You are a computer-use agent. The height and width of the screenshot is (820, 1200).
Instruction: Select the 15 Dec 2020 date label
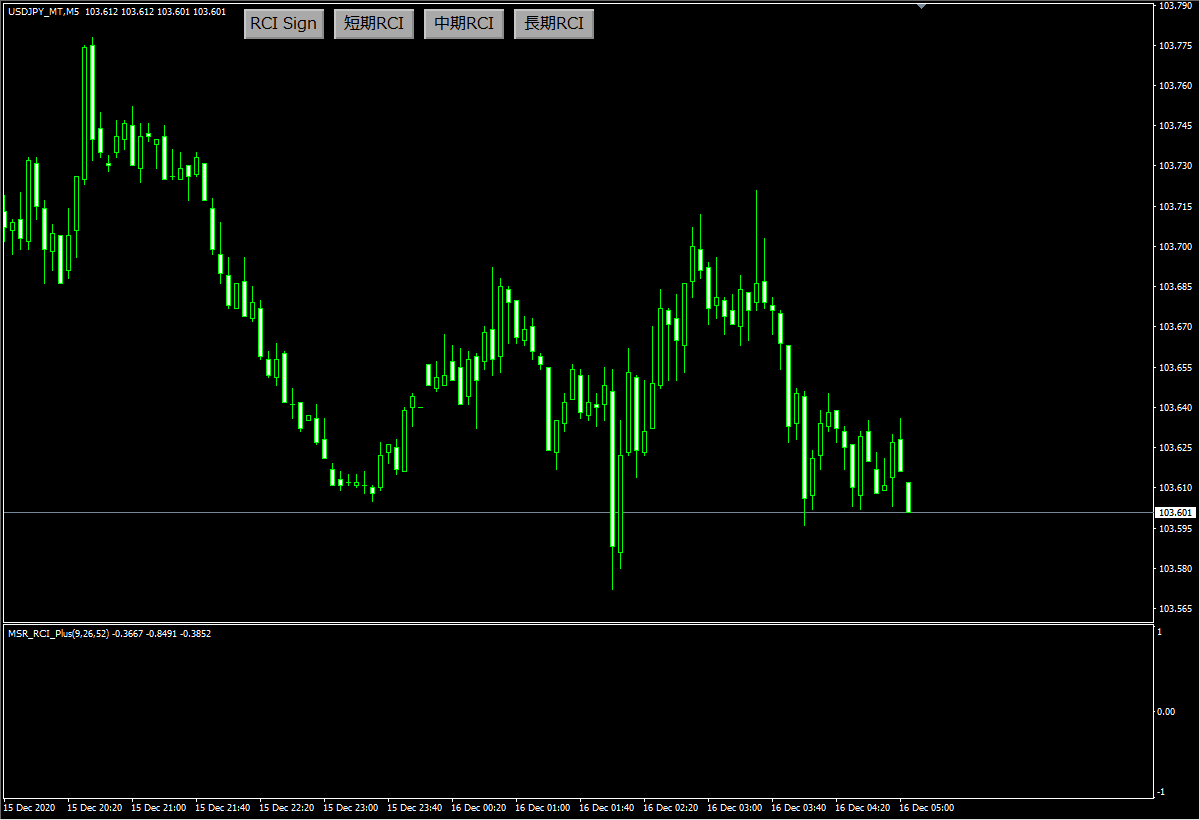(29, 807)
